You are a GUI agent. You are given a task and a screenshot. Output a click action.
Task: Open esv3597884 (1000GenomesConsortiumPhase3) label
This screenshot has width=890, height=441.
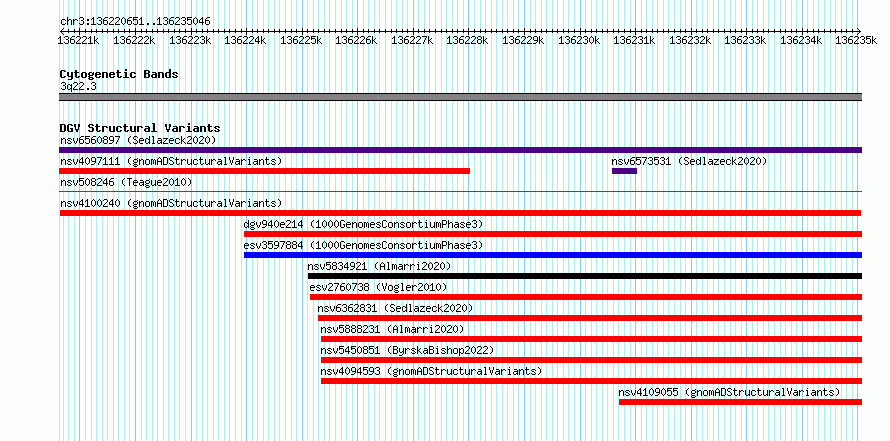pos(363,245)
